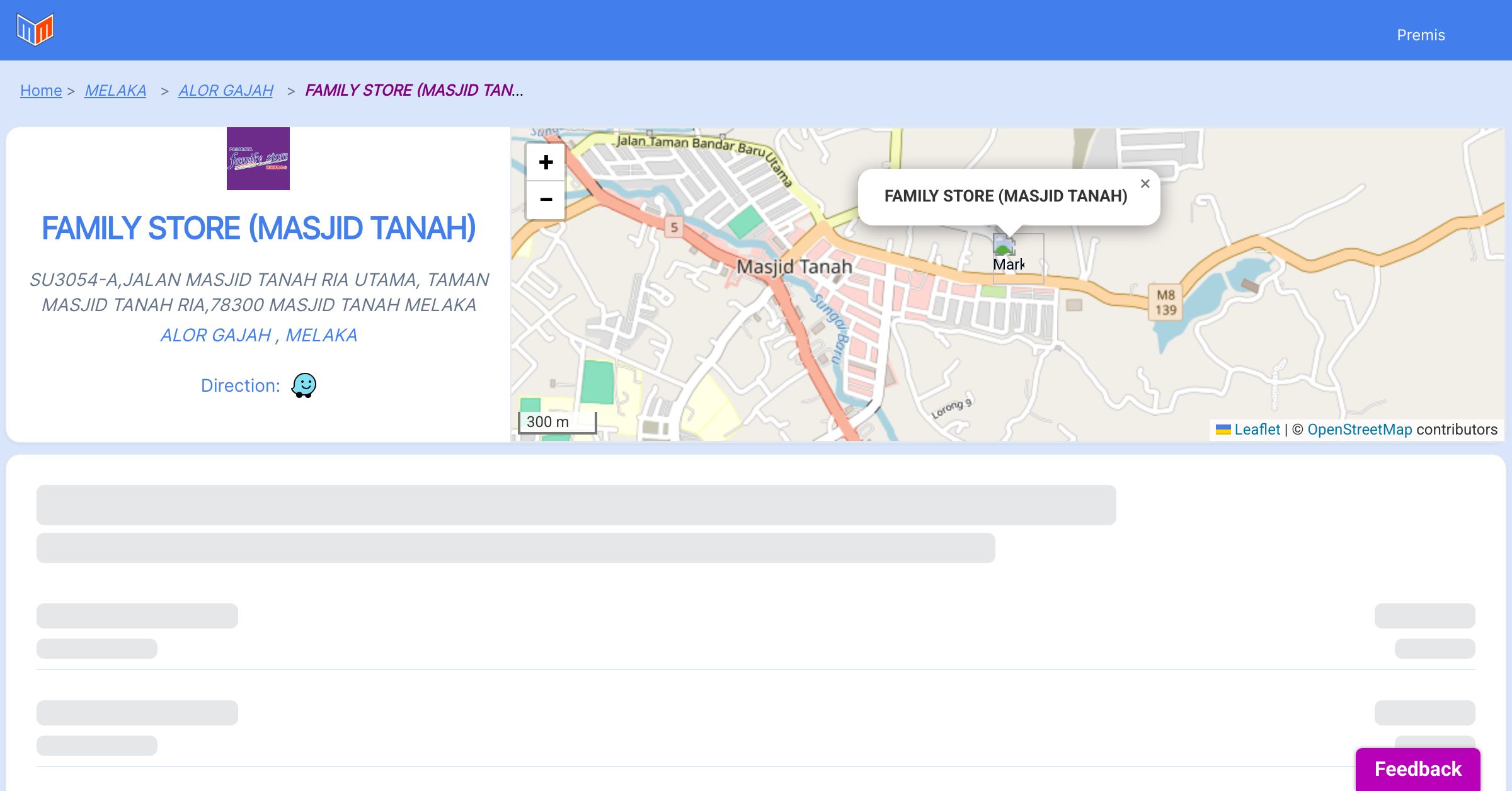This screenshot has width=1512, height=791.
Task: Click the Family Store logo thumbnail
Action: tap(258, 159)
